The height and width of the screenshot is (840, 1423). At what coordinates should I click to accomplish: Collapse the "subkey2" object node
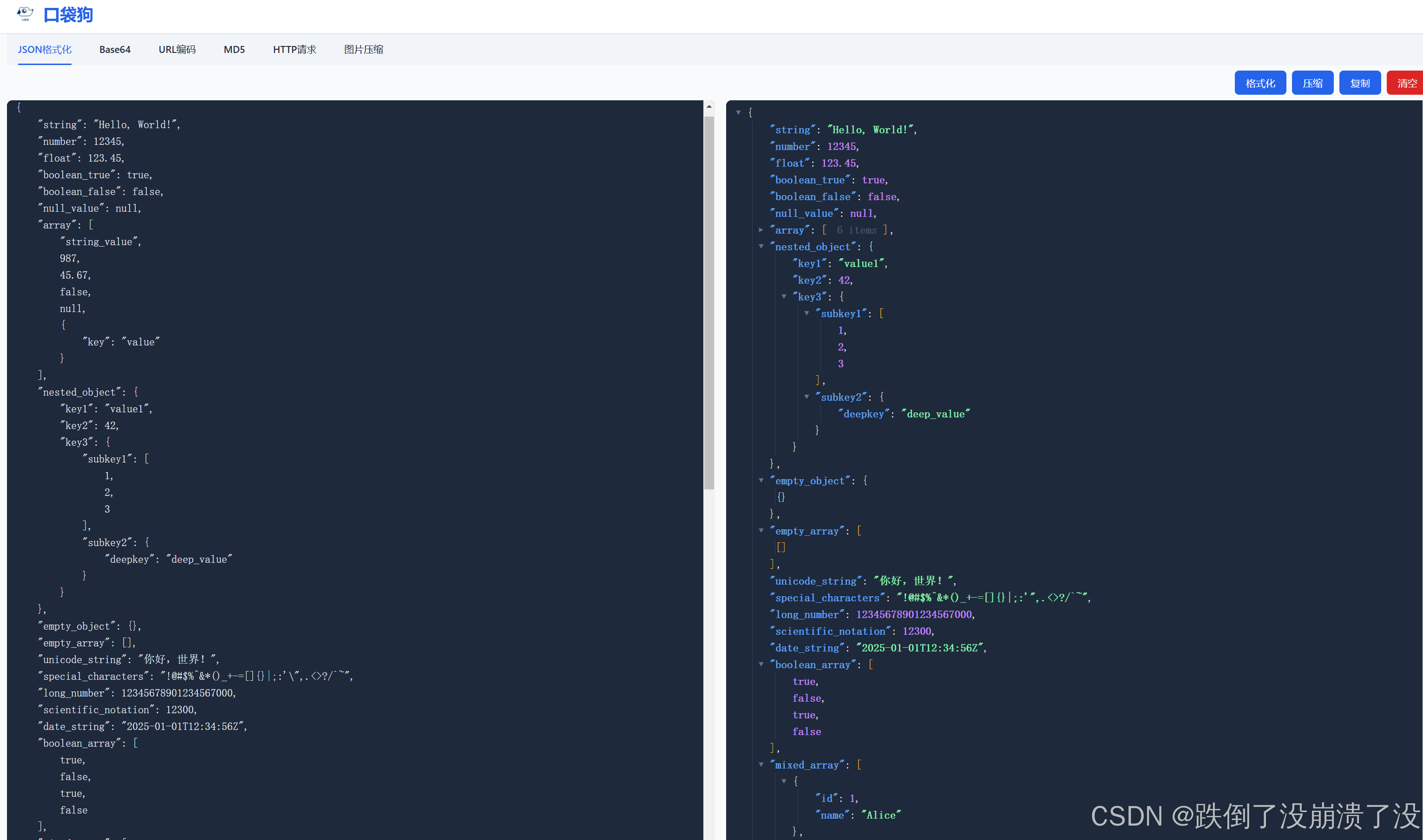pyautogui.click(x=807, y=397)
